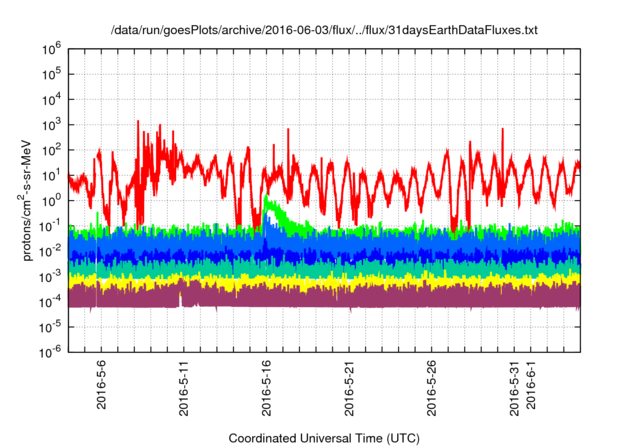Click the 2016-5-16 date label

click(x=267, y=388)
